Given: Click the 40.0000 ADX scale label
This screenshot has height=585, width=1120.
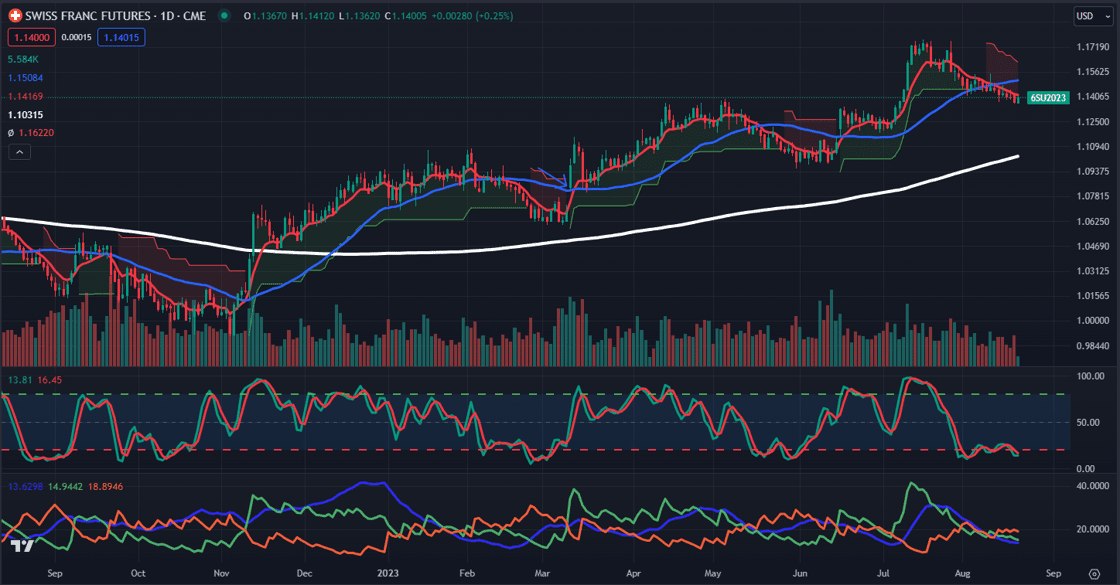Looking at the screenshot, I should click(1093, 486).
